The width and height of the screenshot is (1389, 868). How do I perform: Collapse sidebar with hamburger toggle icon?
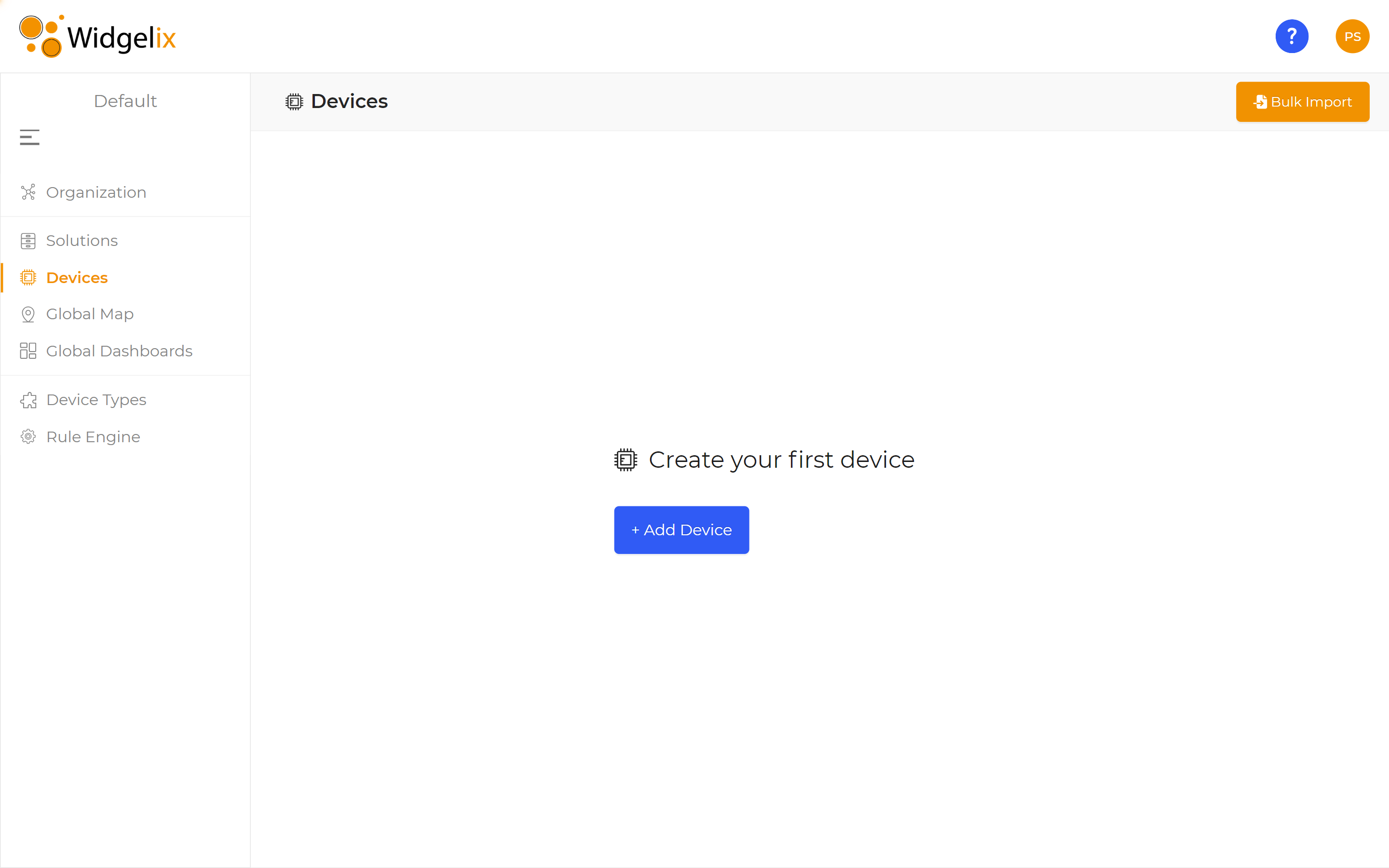(30, 137)
